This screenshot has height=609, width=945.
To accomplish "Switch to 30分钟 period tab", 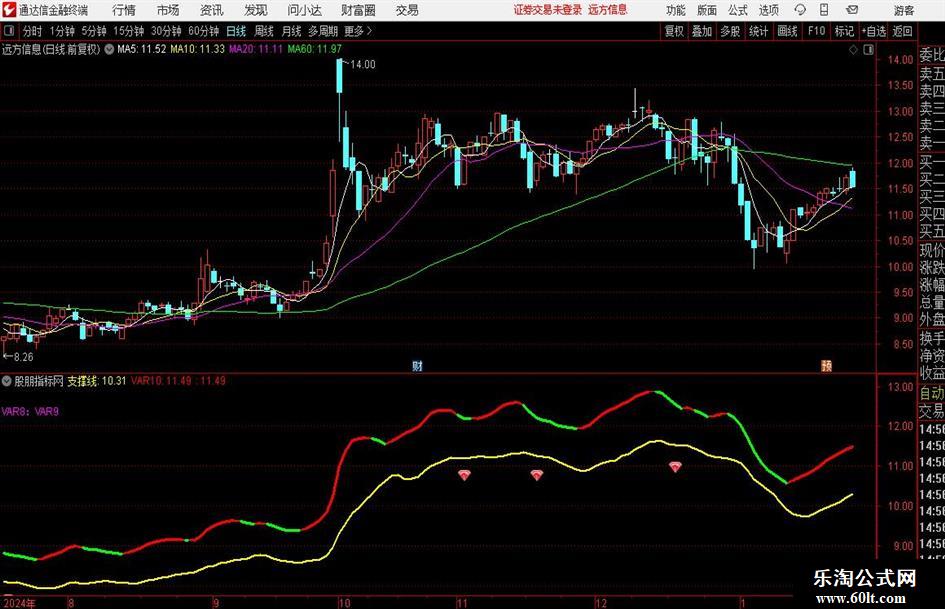I will coord(166,31).
